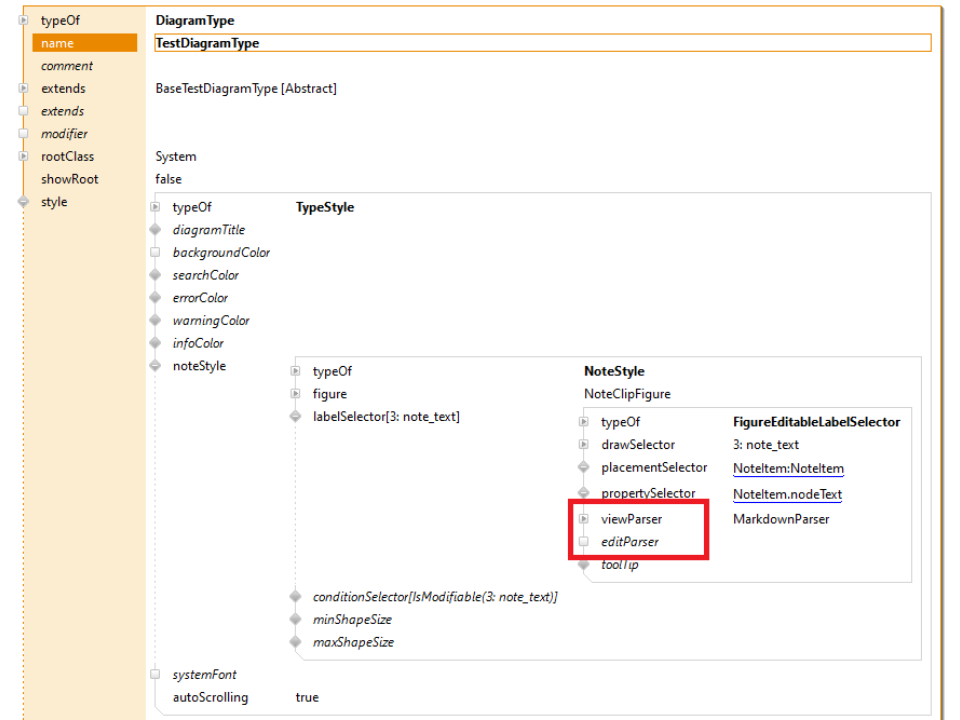Click the diamond marker beside searchColor
This screenshot has width=960, height=720.
pyautogui.click(x=155, y=275)
